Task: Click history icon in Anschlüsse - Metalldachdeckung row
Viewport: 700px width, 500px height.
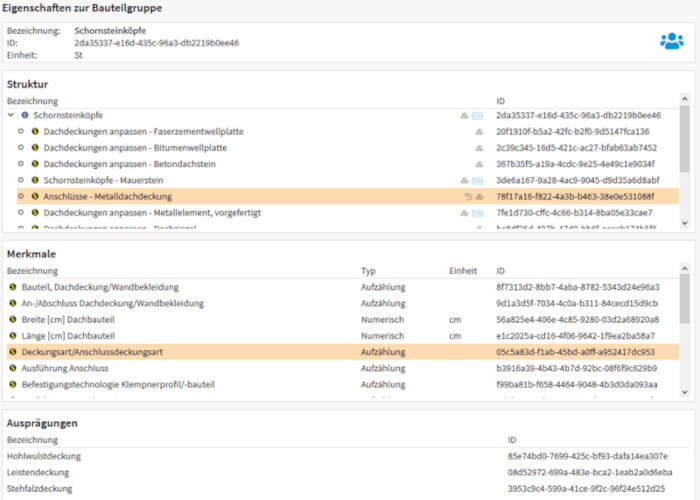Action: pyautogui.click(x=468, y=196)
